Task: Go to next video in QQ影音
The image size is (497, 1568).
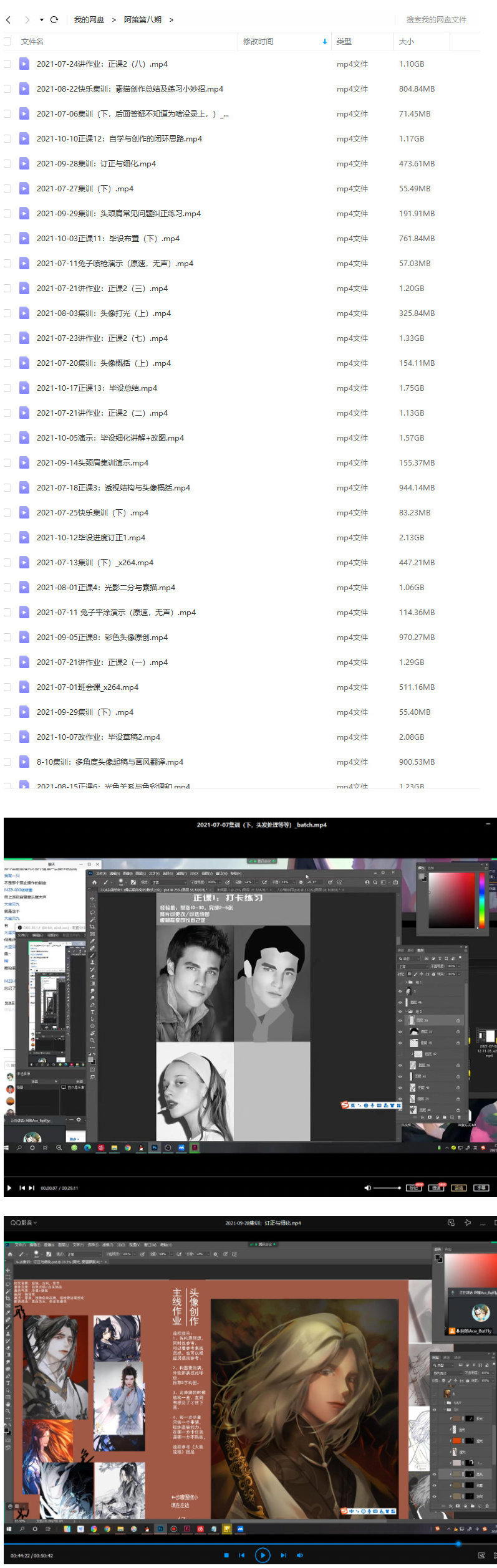Action: pos(284,1555)
